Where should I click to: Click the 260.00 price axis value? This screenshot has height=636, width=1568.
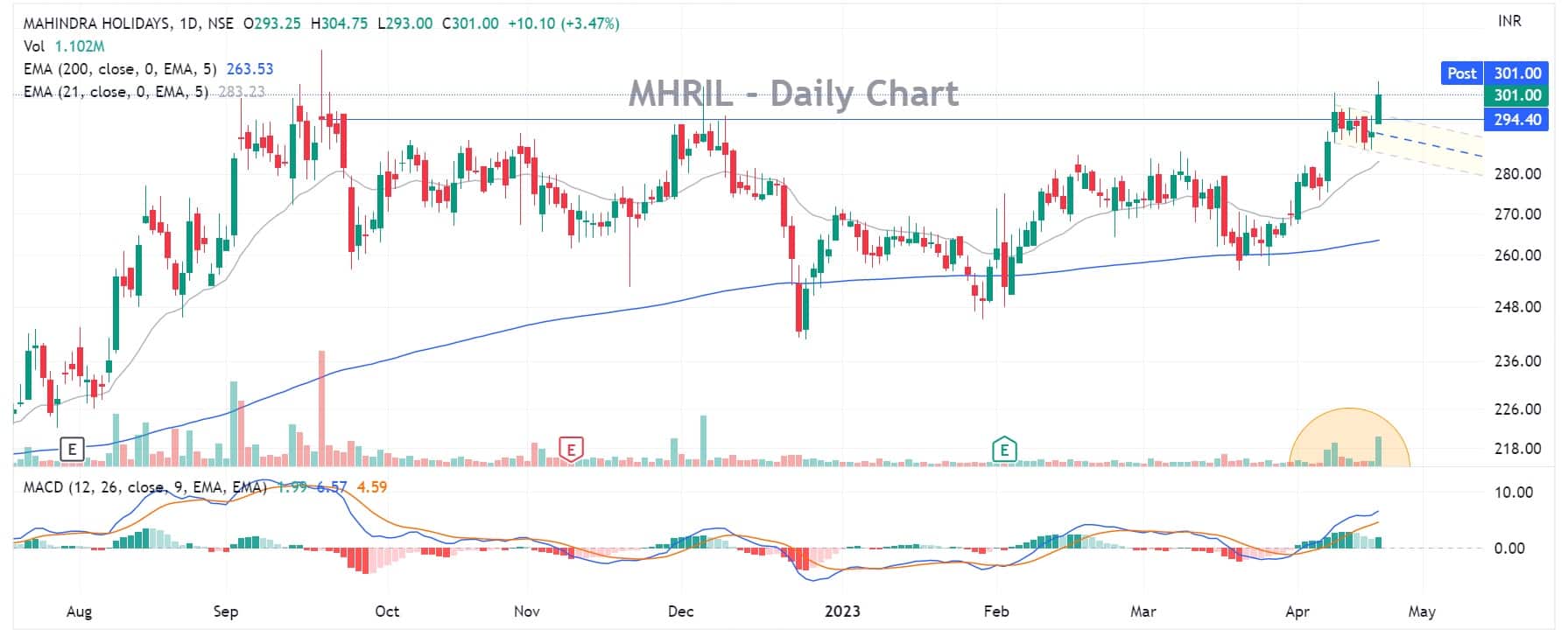[1517, 255]
